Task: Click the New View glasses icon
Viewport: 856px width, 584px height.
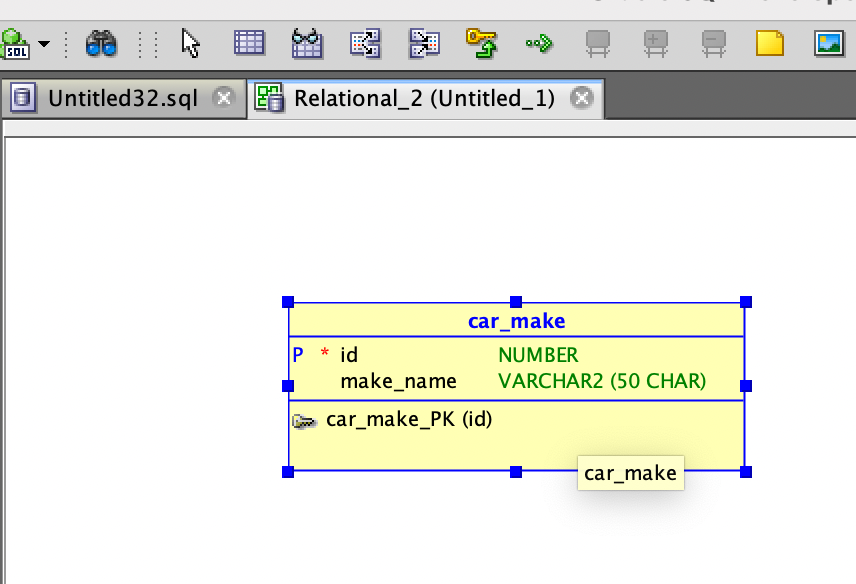Action: (x=307, y=43)
